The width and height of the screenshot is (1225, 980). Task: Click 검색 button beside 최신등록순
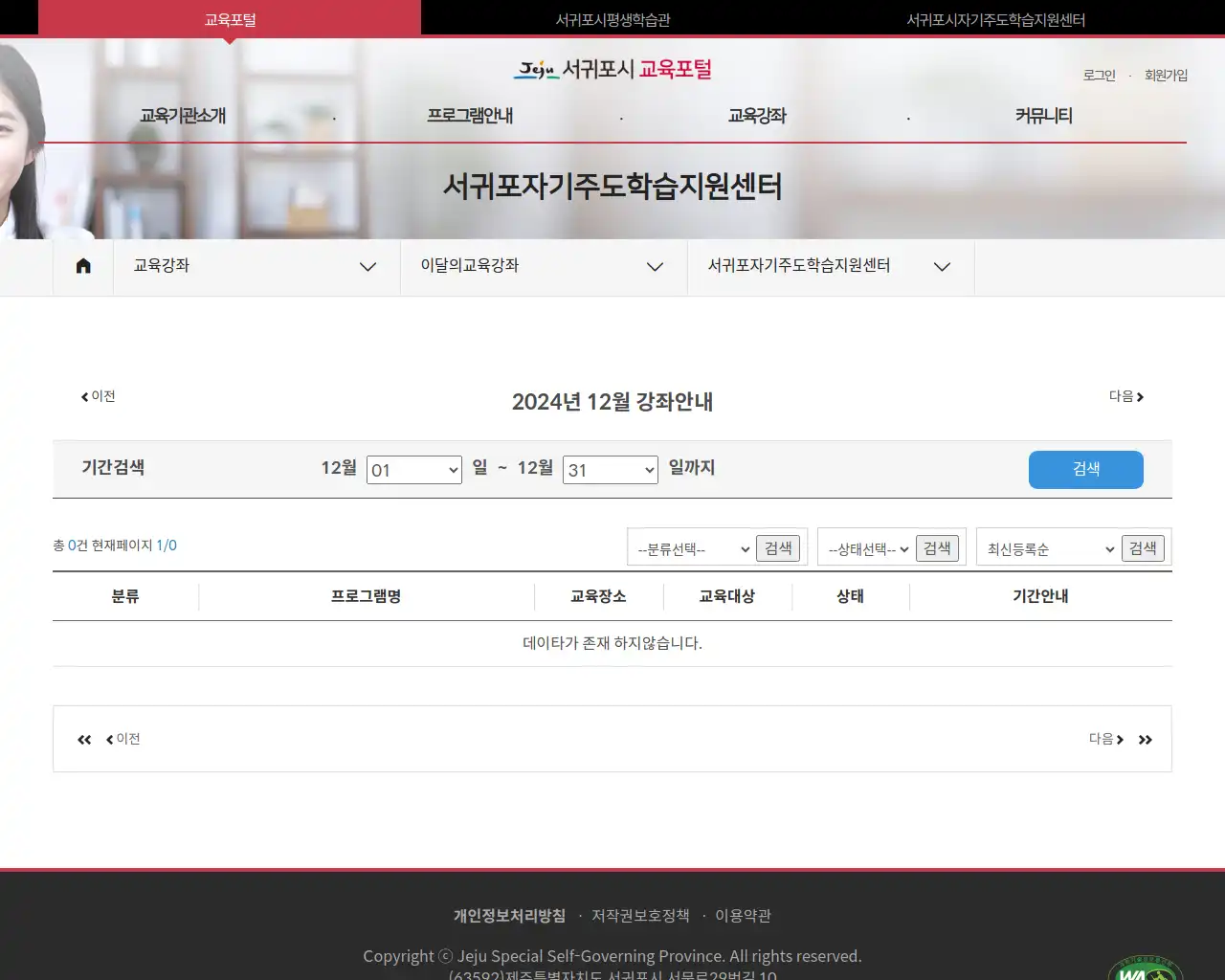[x=1143, y=548]
